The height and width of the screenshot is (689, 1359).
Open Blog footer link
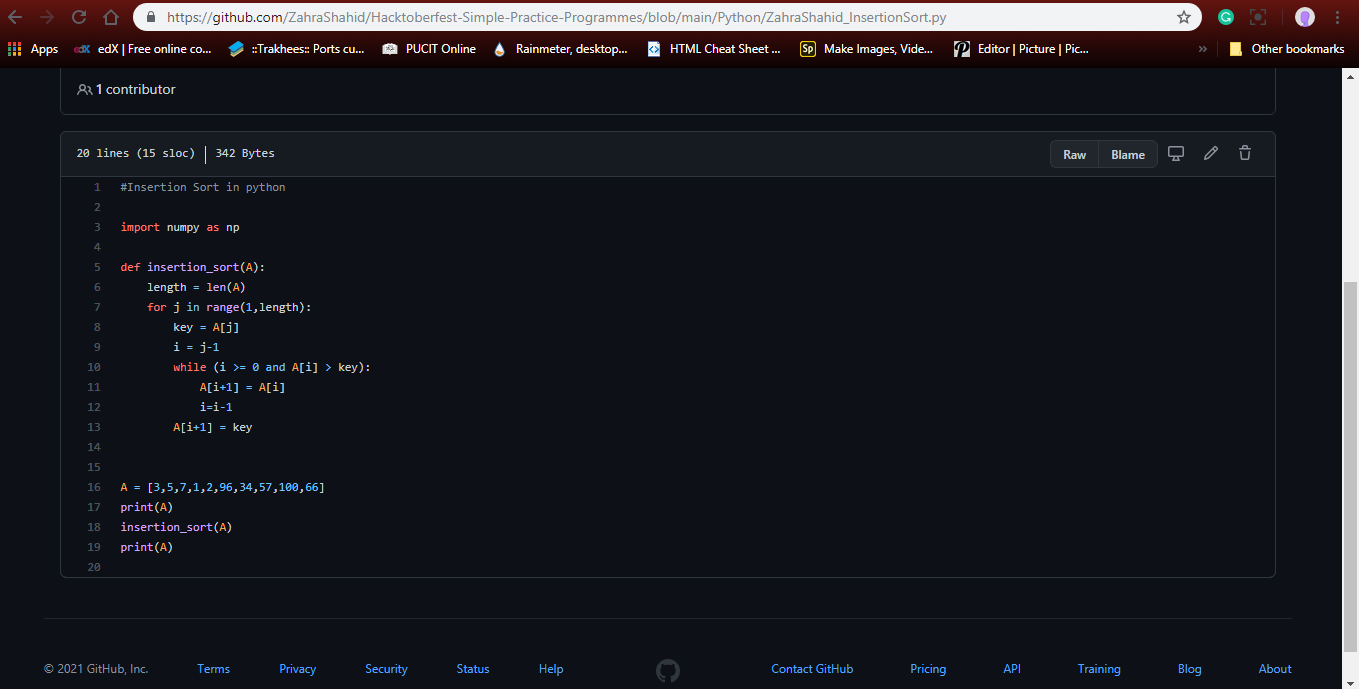click(x=1190, y=669)
